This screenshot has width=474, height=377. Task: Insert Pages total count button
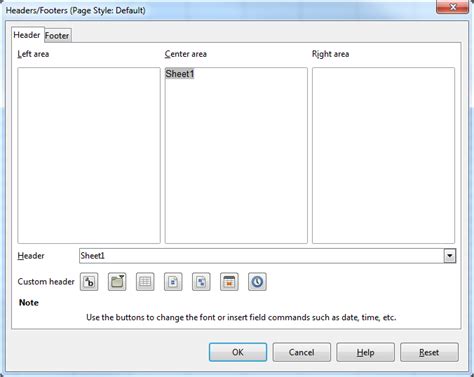[x=201, y=282]
